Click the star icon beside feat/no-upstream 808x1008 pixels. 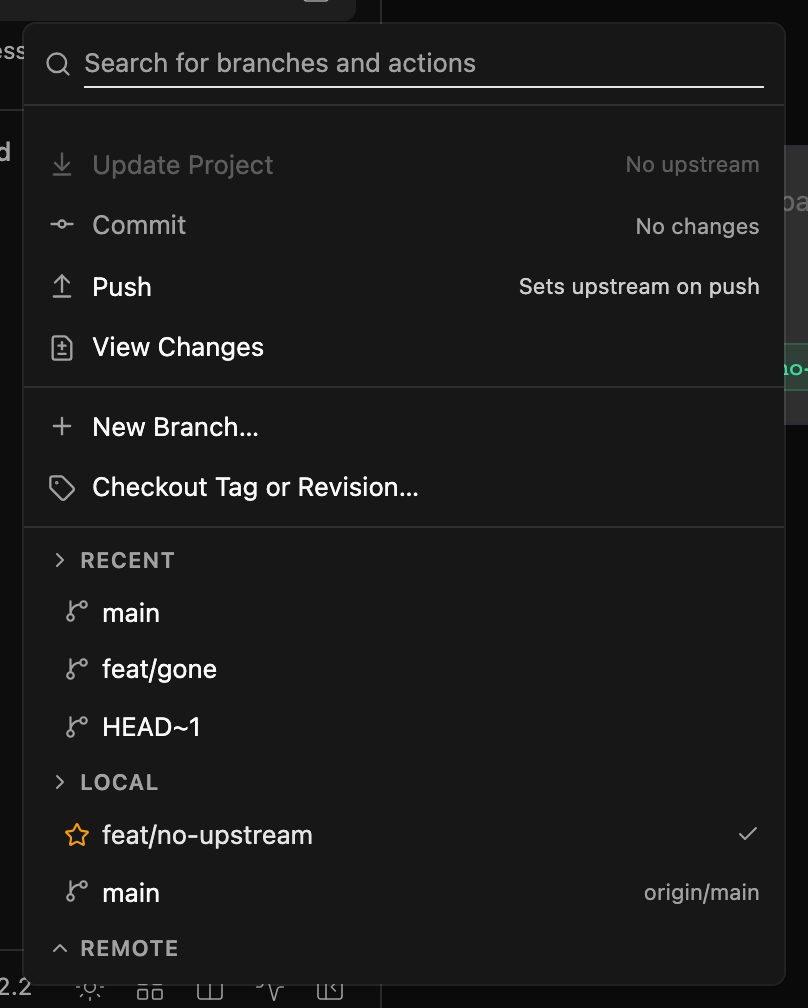click(77, 835)
